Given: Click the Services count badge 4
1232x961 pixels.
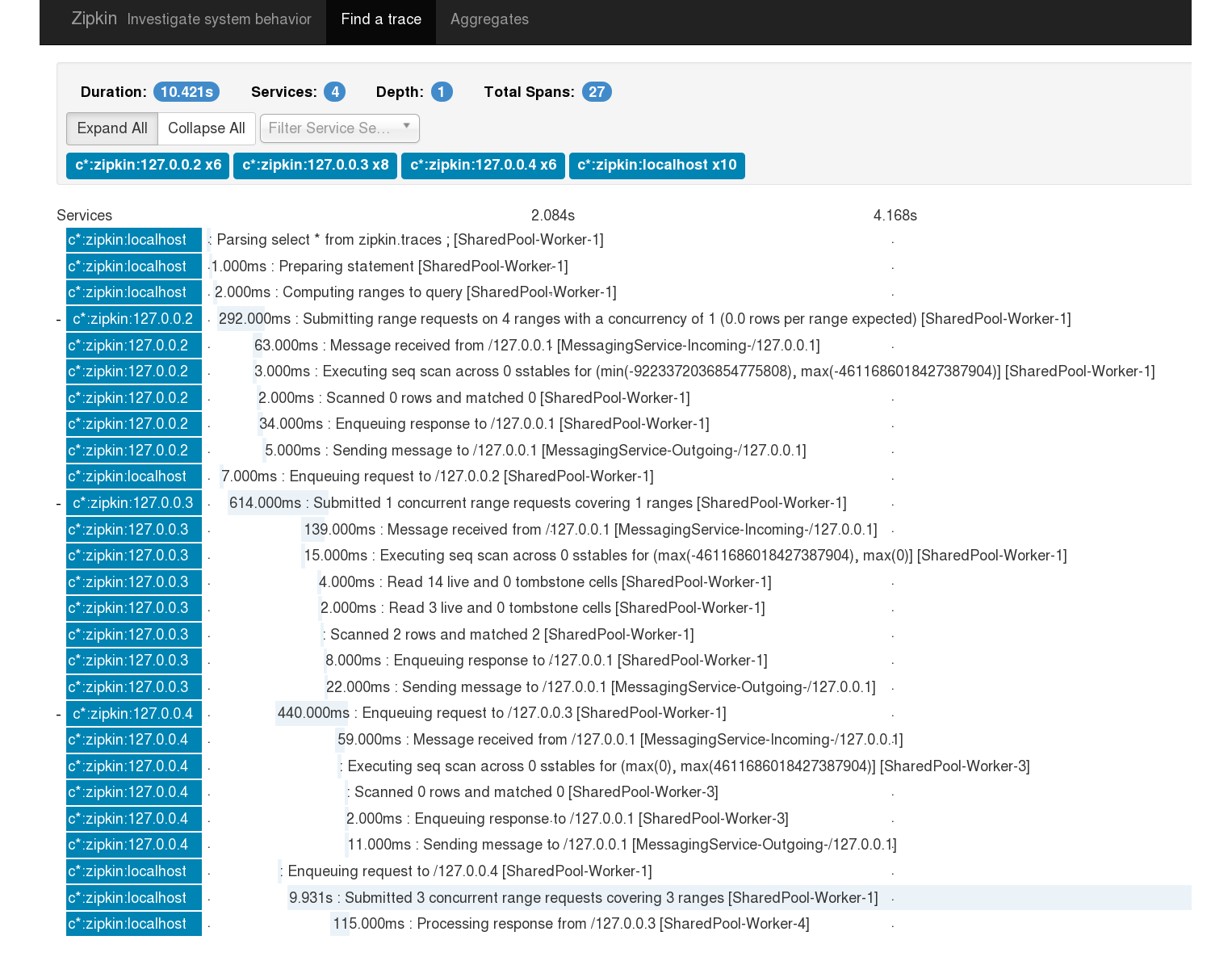Looking at the screenshot, I should pyautogui.click(x=335, y=92).
